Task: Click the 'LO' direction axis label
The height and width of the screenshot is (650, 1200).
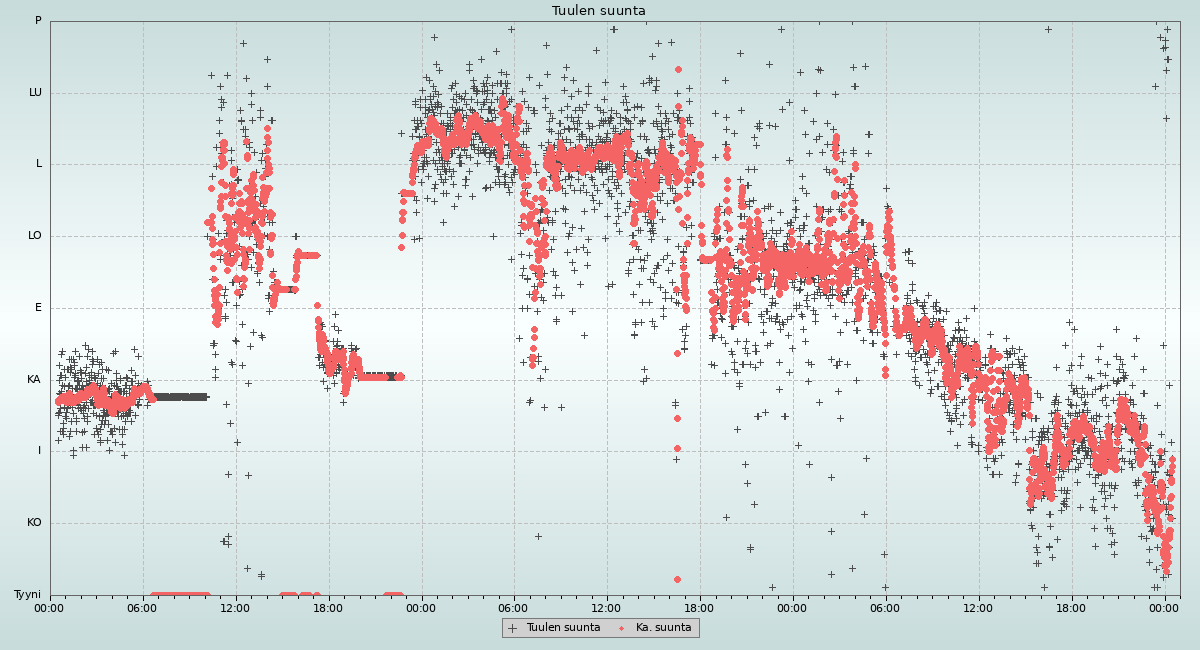Action: coord(35,236)
